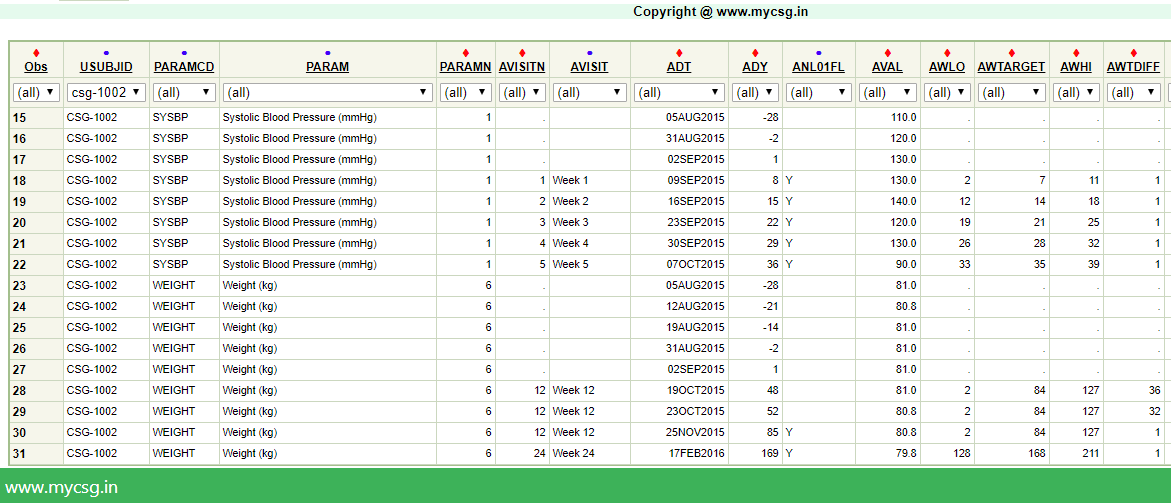Click the red diamond above AWTDIFF column

click(x=1133, y=53)
